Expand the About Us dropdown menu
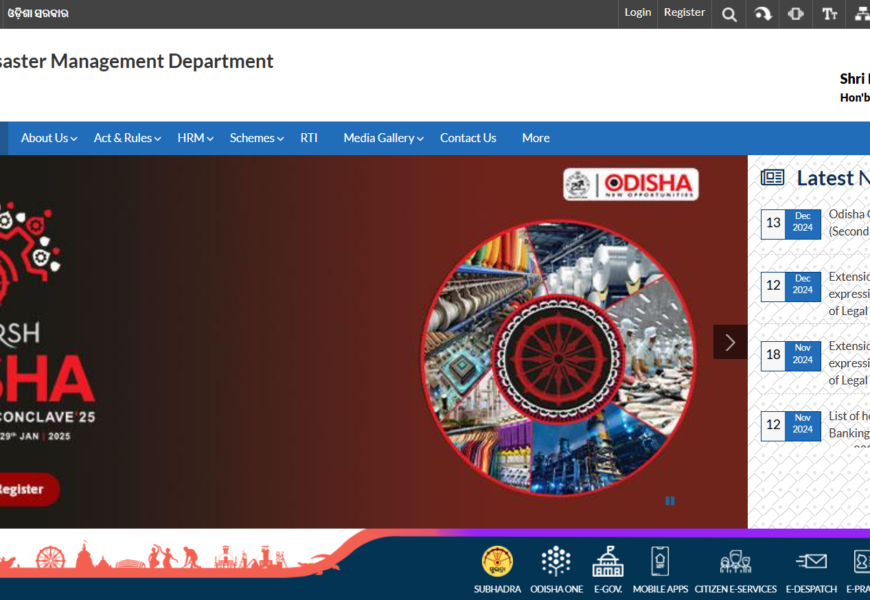Screen dimensions: 870x600 coord(49,138)
